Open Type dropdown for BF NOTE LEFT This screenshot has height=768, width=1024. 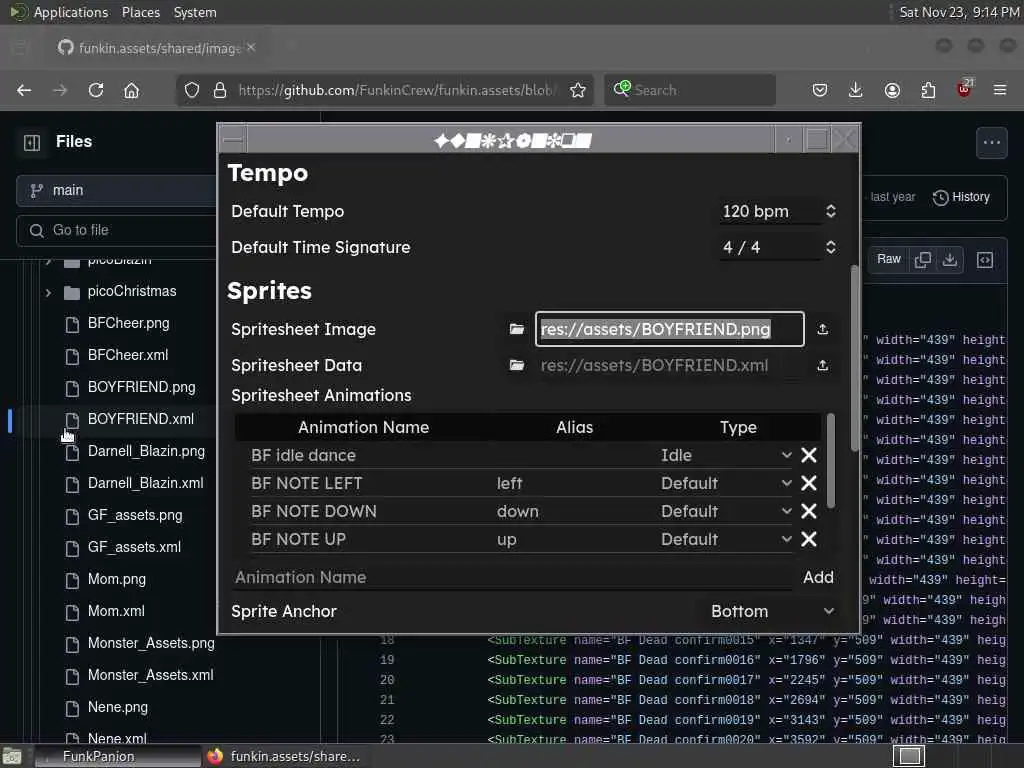pos(726,483)
